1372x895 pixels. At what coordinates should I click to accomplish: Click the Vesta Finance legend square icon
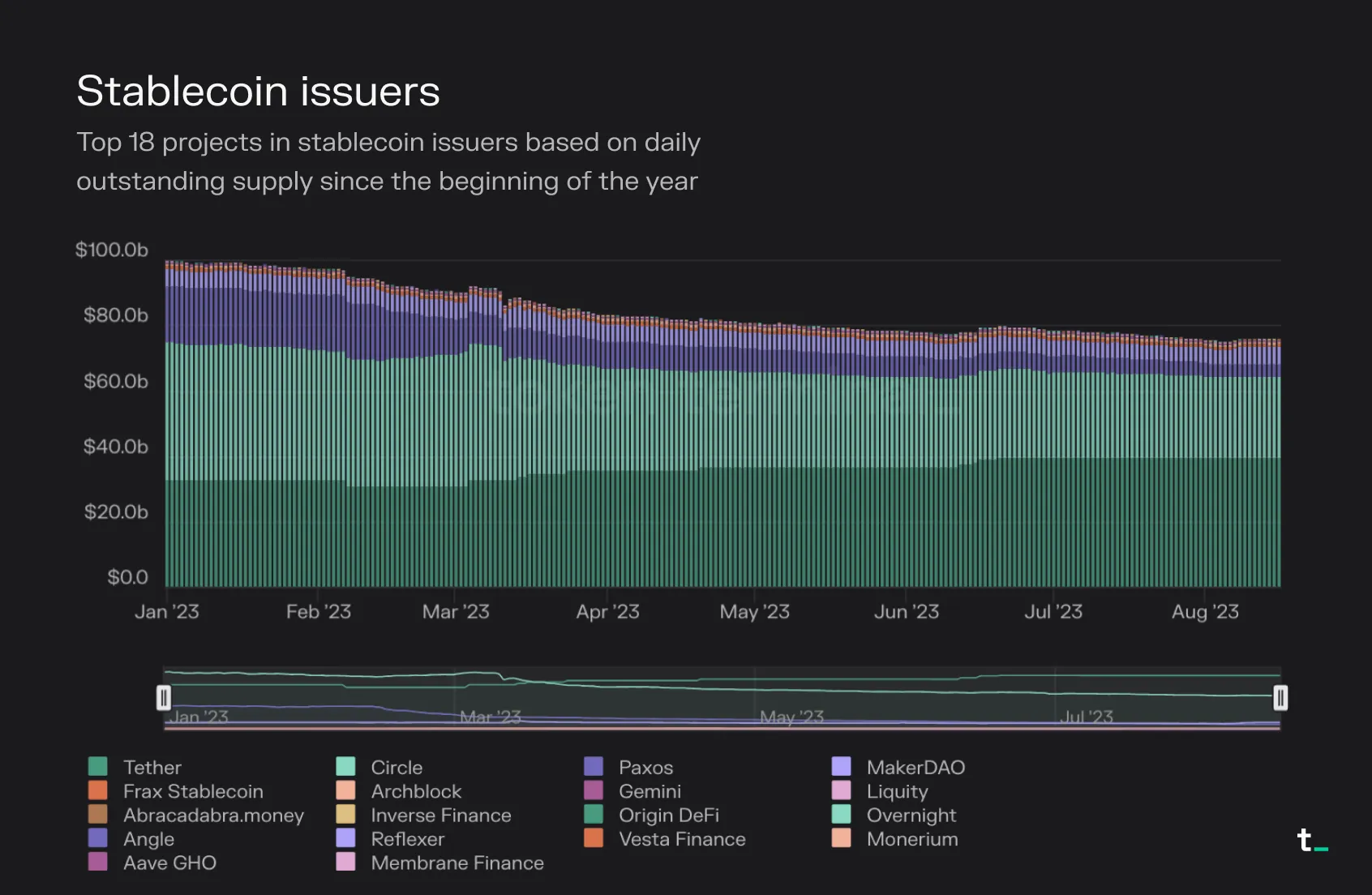click(594, 838)
